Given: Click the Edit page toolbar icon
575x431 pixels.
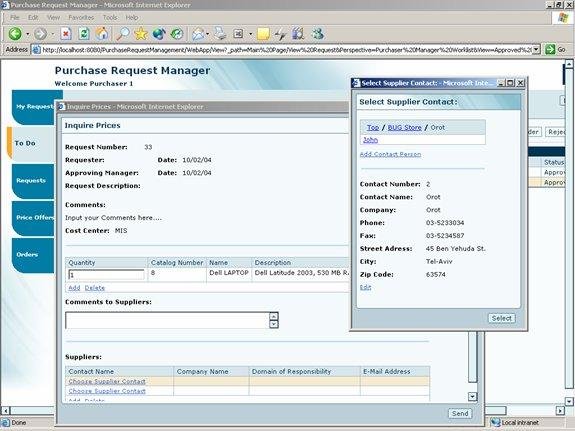Looking at the screenshot, I should click(238, 34).
